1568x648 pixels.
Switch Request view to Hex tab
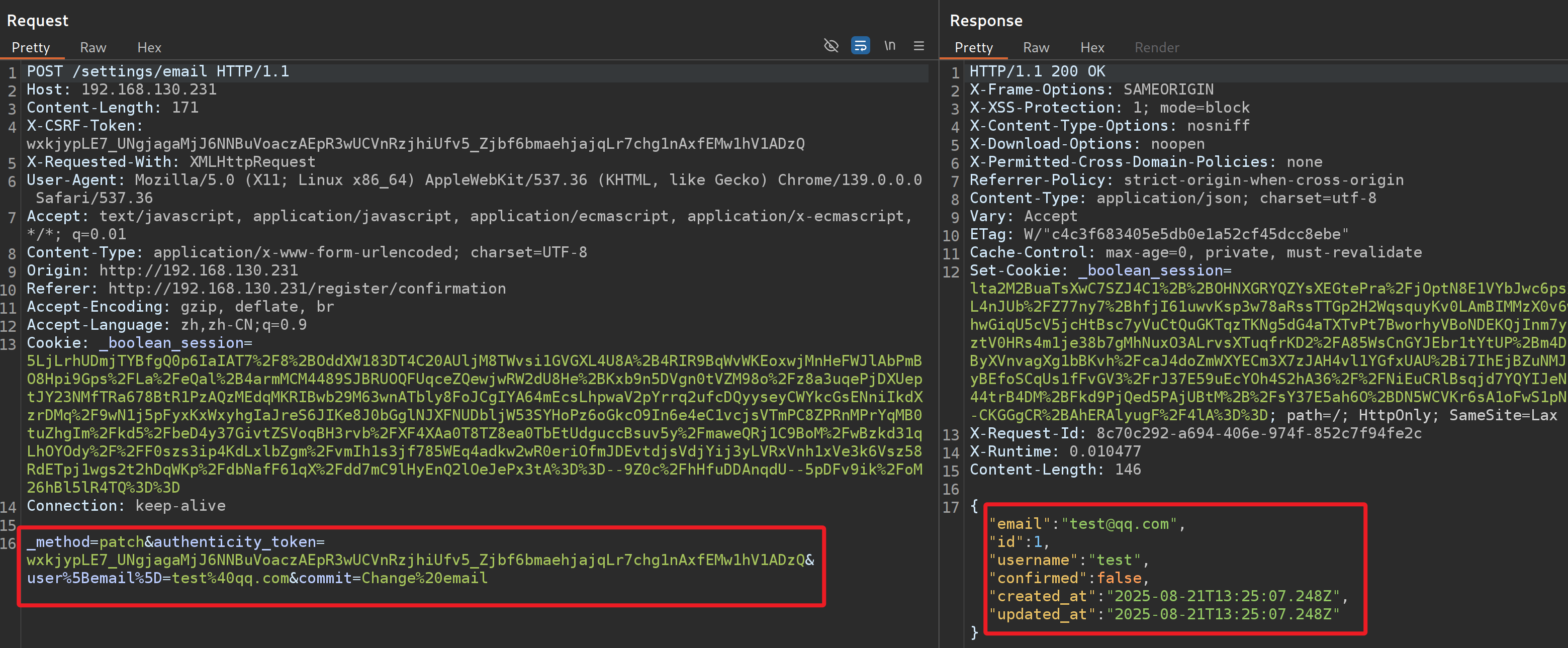149,47
